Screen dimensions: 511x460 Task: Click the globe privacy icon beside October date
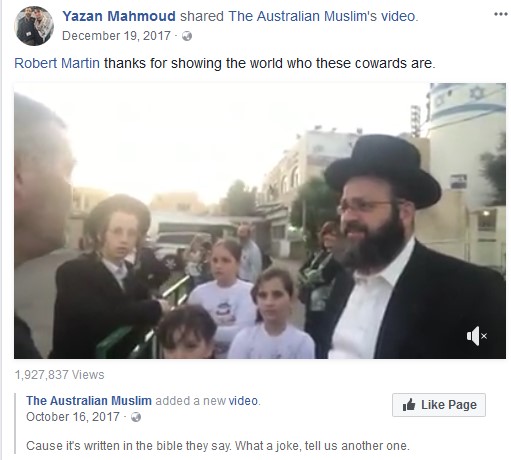[x=136, y=417]
